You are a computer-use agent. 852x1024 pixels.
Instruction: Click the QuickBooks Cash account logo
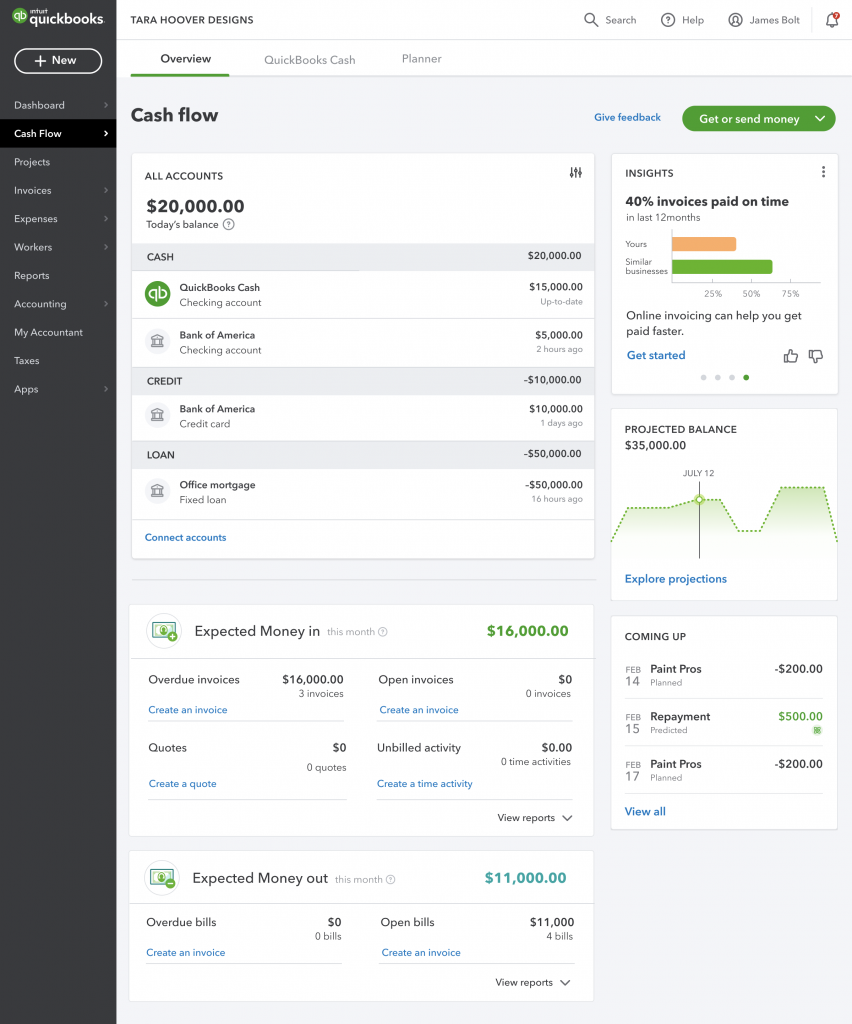[157, 294]
